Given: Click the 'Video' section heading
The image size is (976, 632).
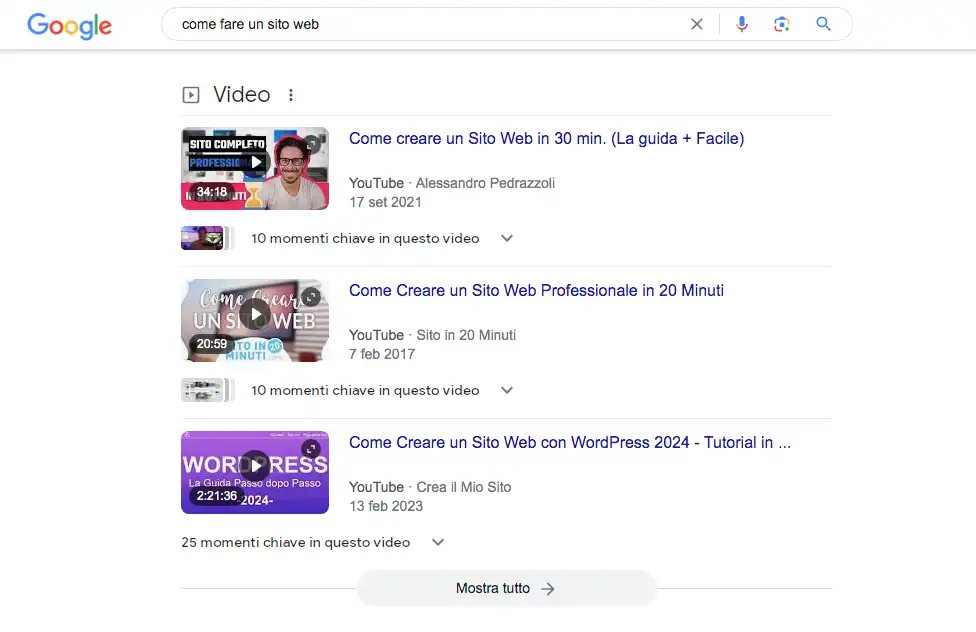Looking at the screenshot, I should (242, 95).
